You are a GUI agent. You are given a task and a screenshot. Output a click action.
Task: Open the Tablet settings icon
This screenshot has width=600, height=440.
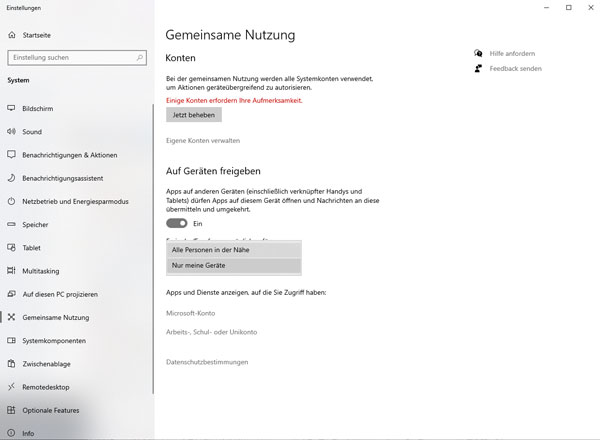pos(12,248)
